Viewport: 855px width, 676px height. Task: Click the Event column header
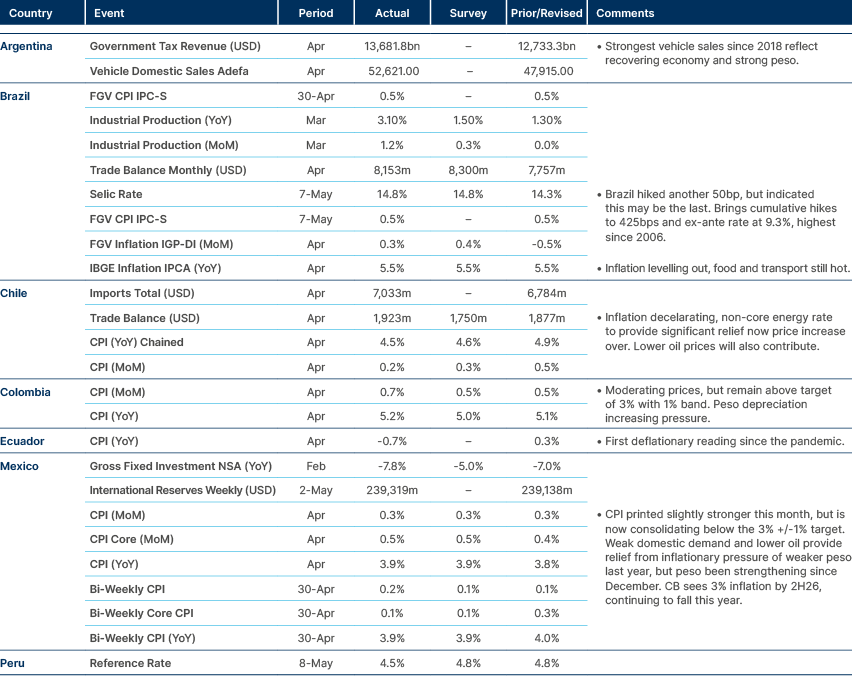(x=109, y=13)
